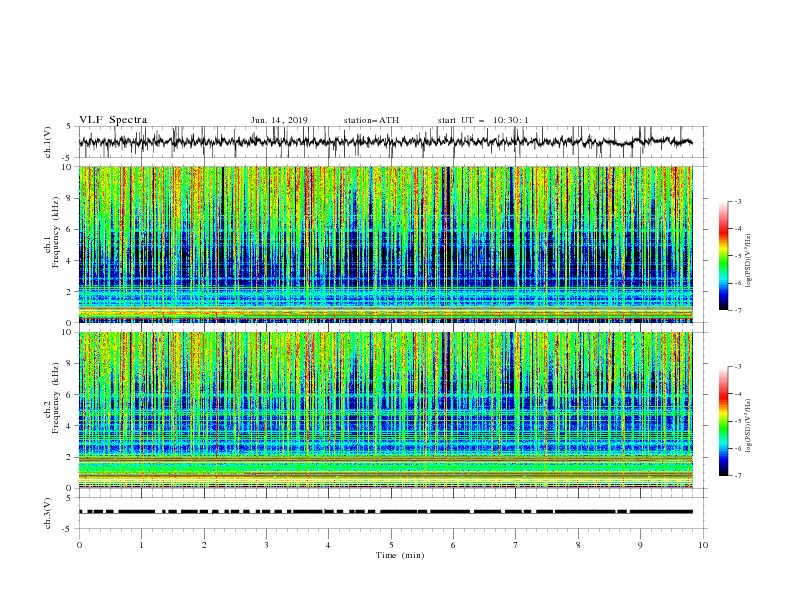792x612 pixels.
Task: Select the date text 'Jun. 14, 2019'
Action: [x=279, y=120]
